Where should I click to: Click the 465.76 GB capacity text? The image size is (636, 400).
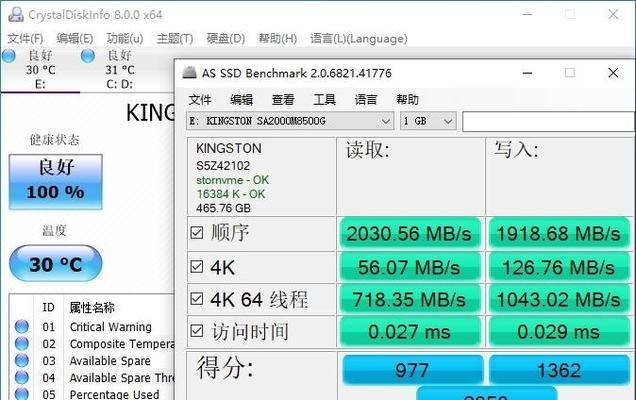click(223, 208)
